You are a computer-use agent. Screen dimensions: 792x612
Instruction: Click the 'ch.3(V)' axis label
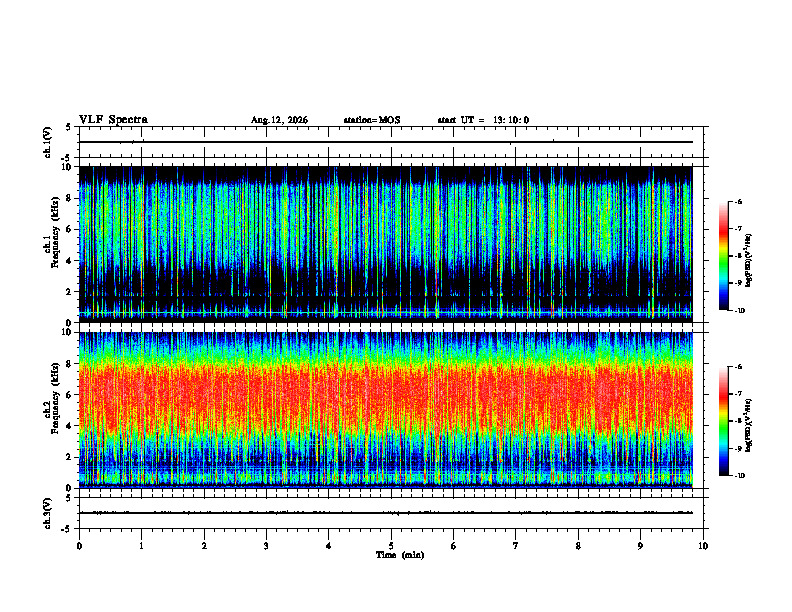48,513
